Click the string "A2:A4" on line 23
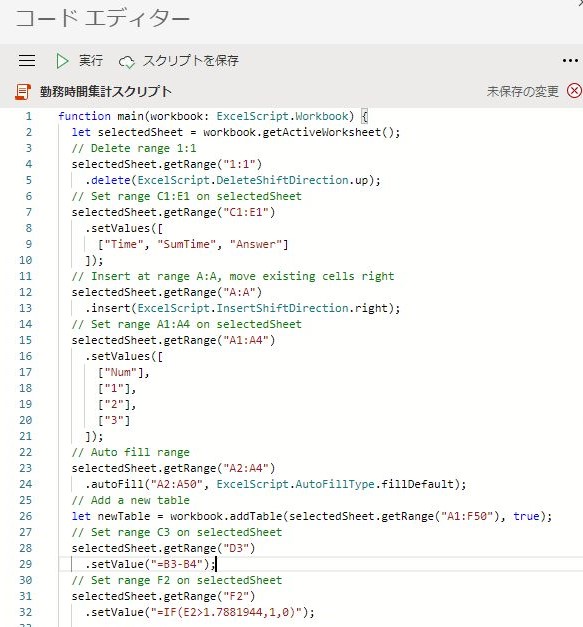Image resolution: width=583 pixels, height=627 pixels. click(246, 468)
